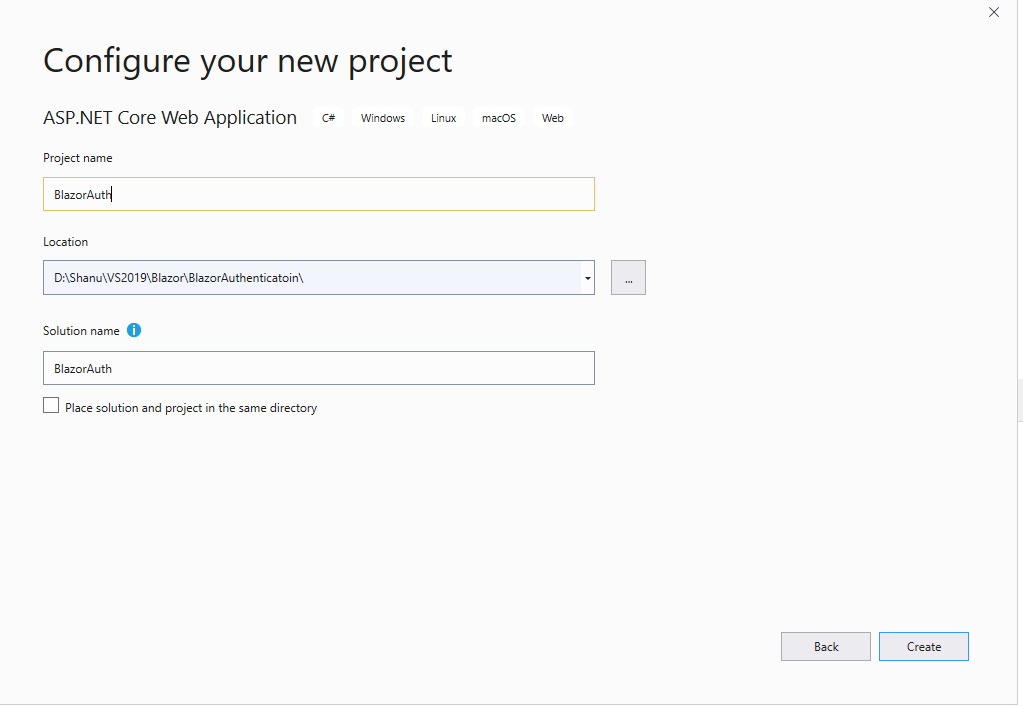Click the scrollbar thumb on the right edge

click(x=1020, y=400)
